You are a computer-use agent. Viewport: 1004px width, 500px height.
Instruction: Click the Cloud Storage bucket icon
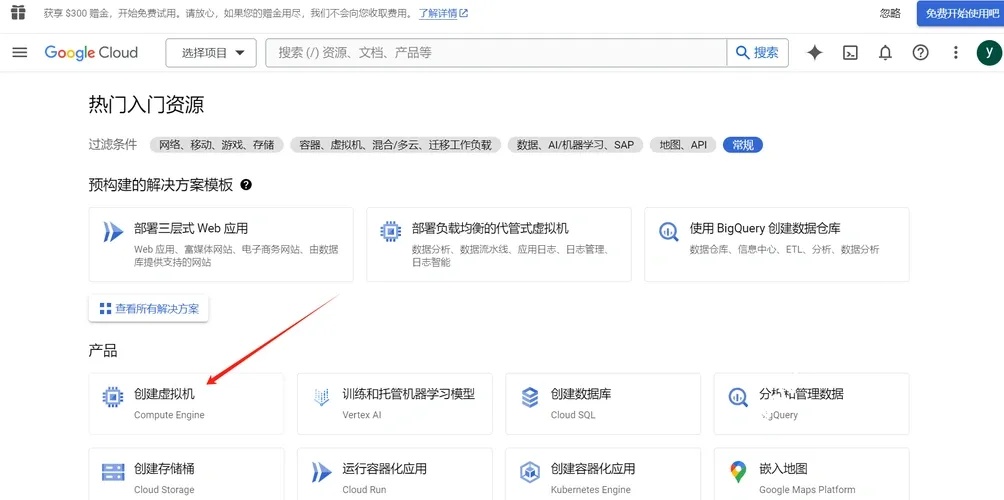point(113,472)
